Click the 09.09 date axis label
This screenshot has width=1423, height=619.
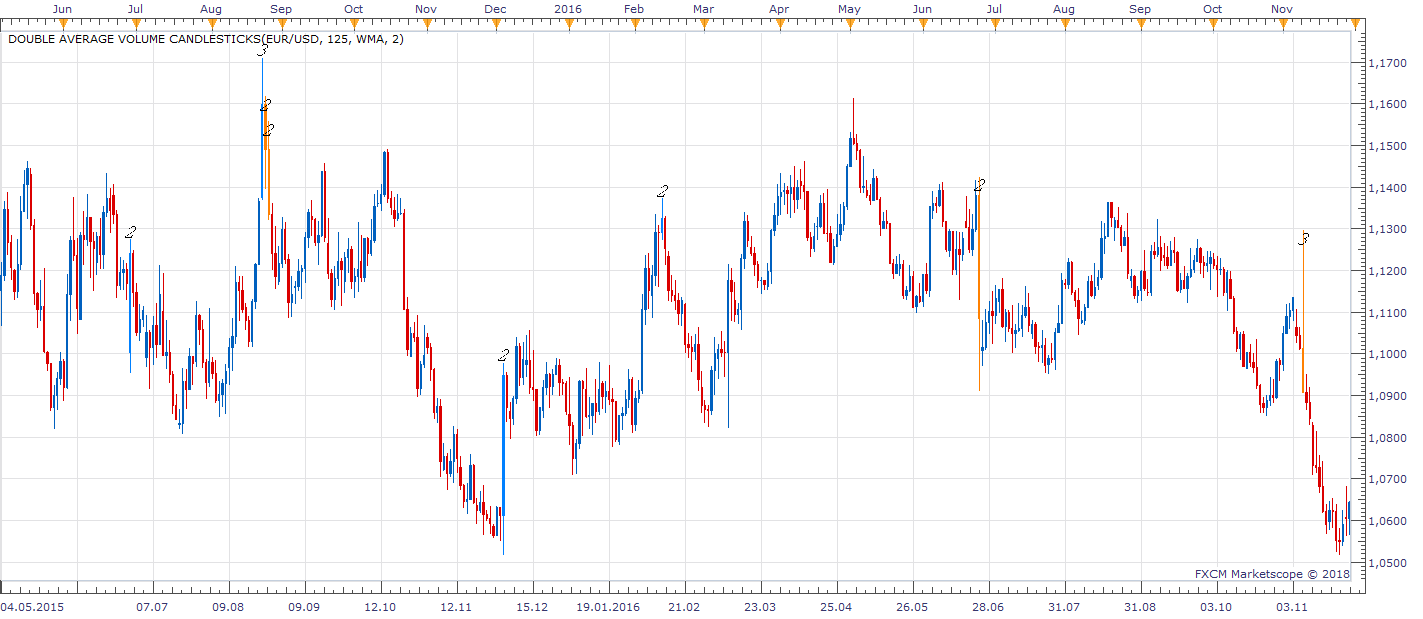tap(304, 607)
